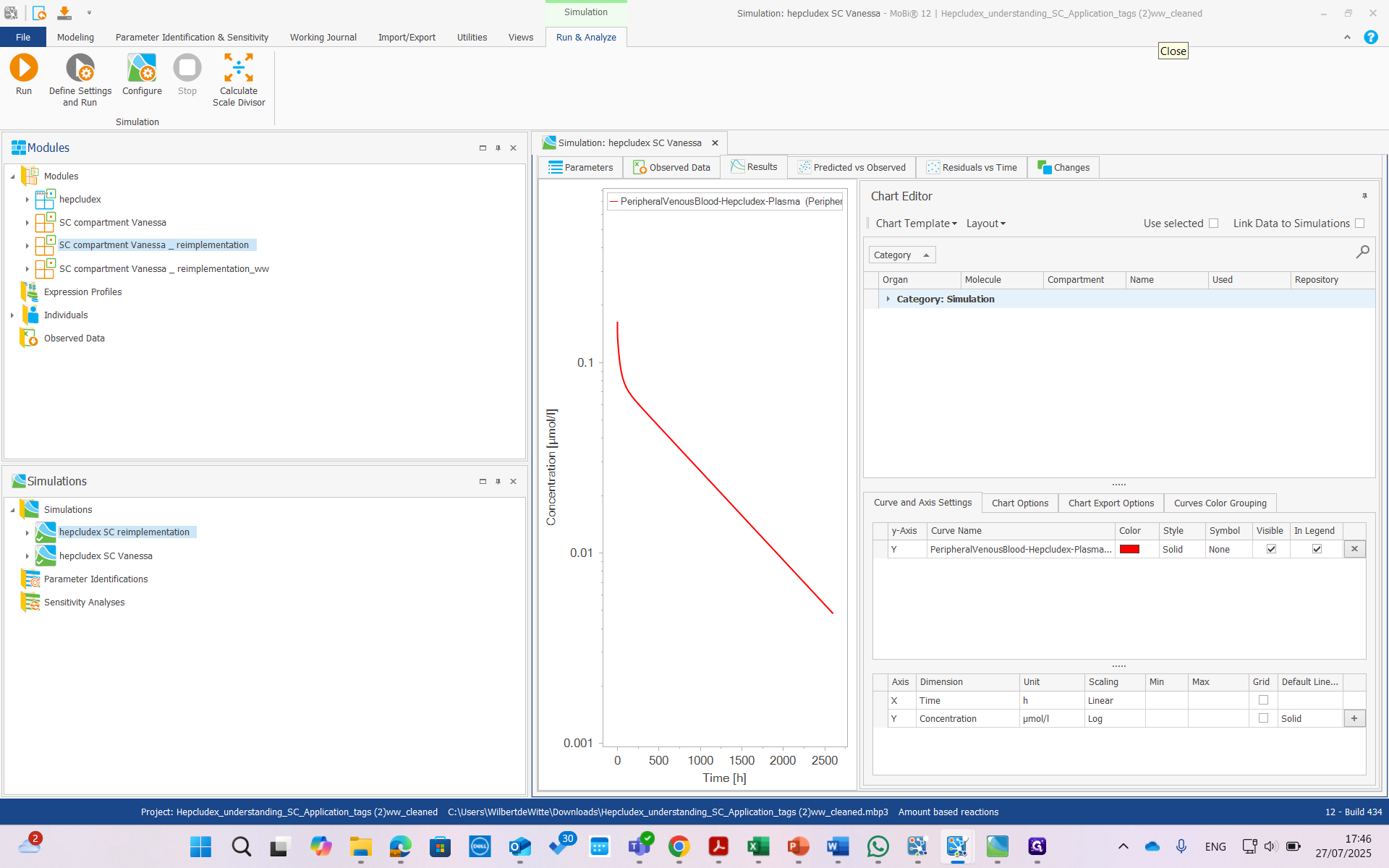This screenshot has width=1389, height=868.
Task: Expand the hepcludex module node
Action: tap(27, 200)
